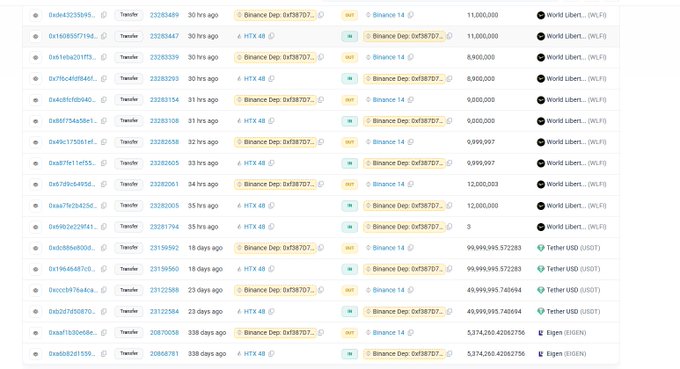Copy Binance 14 address in block 23283154 row

tap(410, 100)
